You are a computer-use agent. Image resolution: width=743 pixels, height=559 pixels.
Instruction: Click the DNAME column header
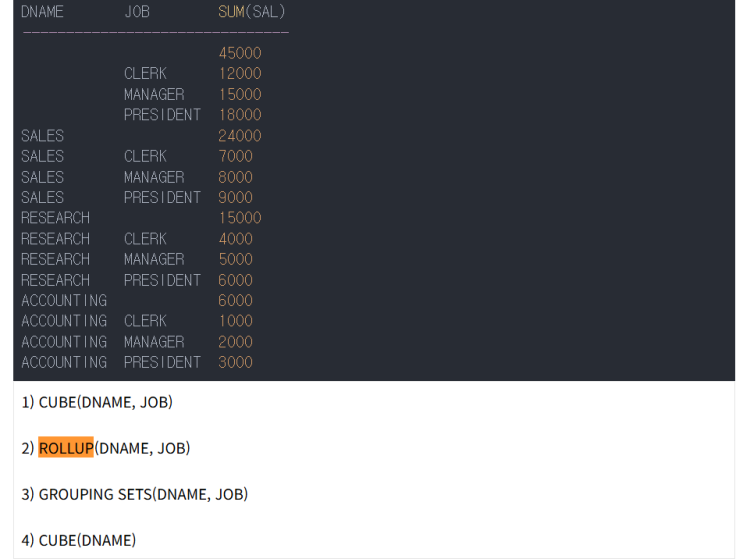coord(42,12)
